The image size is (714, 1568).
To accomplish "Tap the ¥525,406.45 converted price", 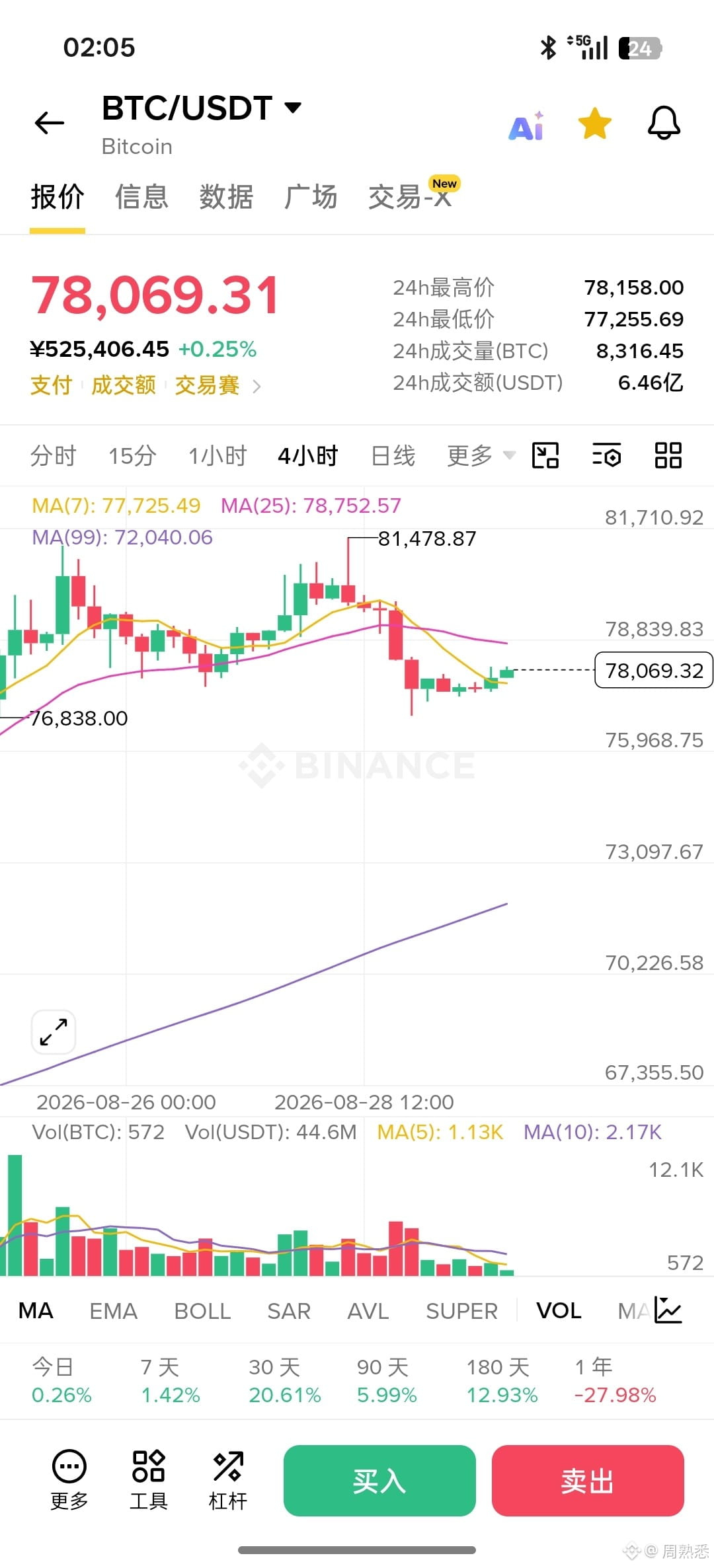I will [x=100, y=349].
